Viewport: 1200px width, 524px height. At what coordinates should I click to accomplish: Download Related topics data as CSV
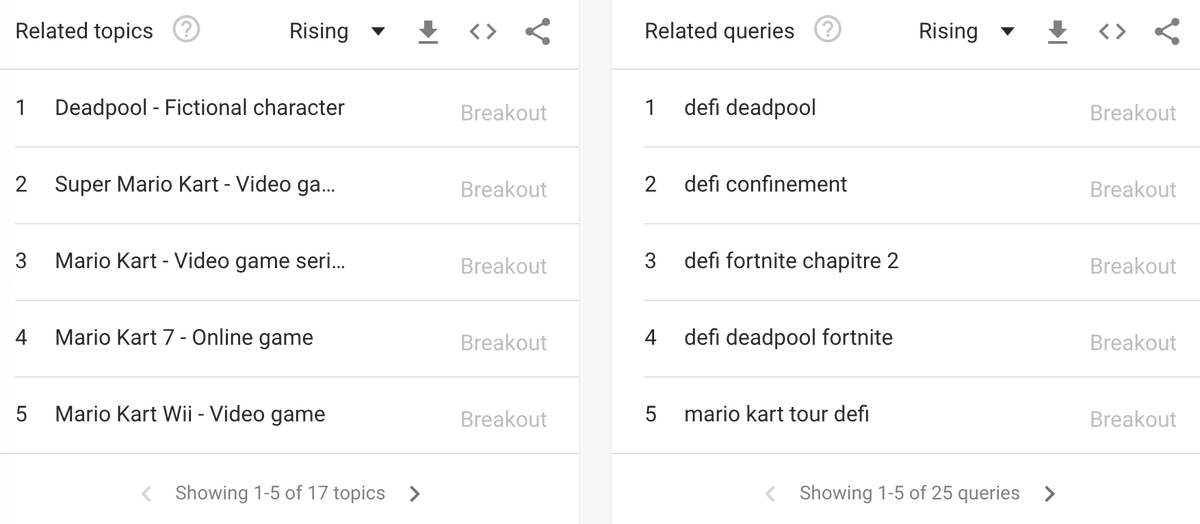coord(428,32)
